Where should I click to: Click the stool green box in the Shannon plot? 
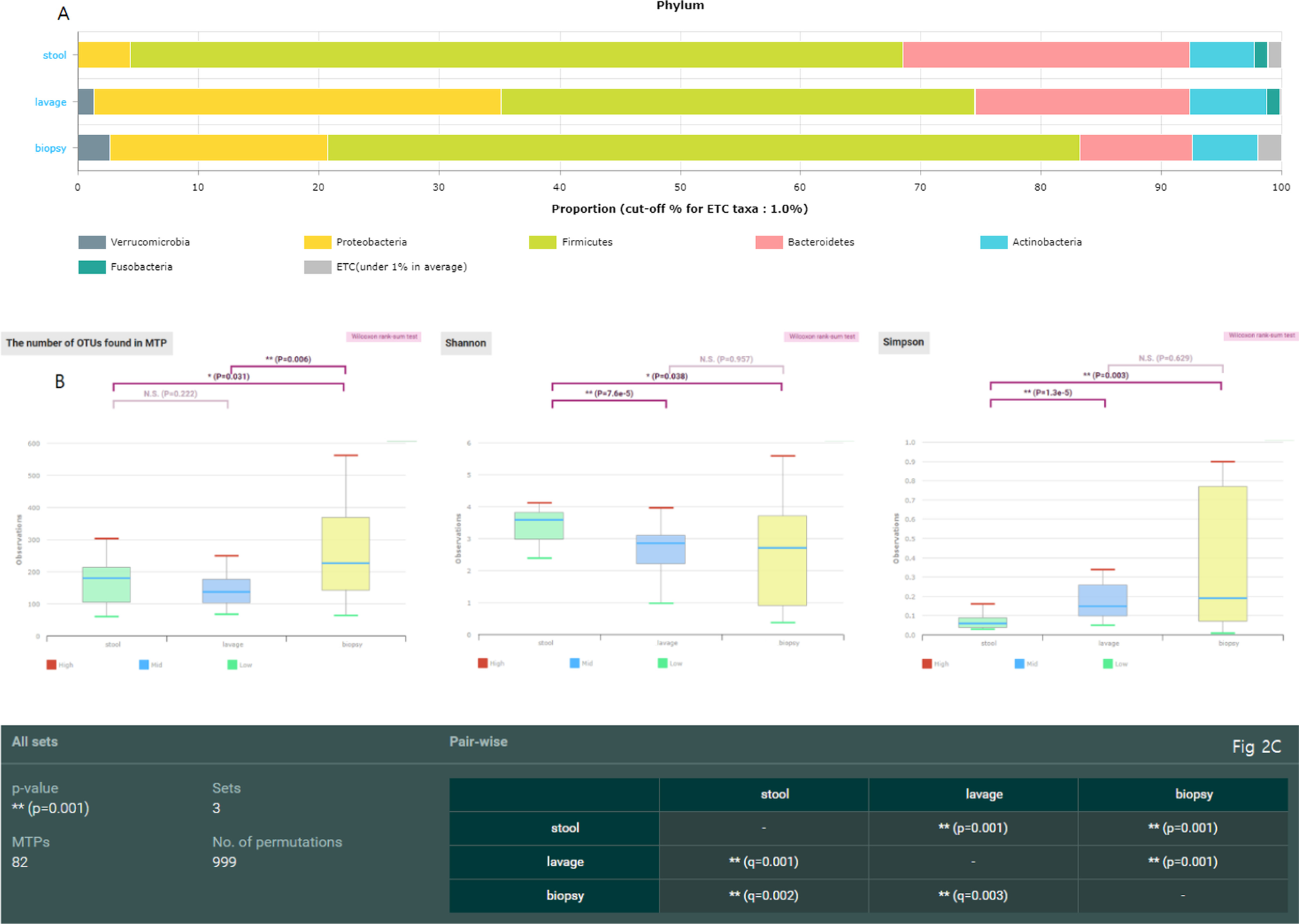pos(539,526)
